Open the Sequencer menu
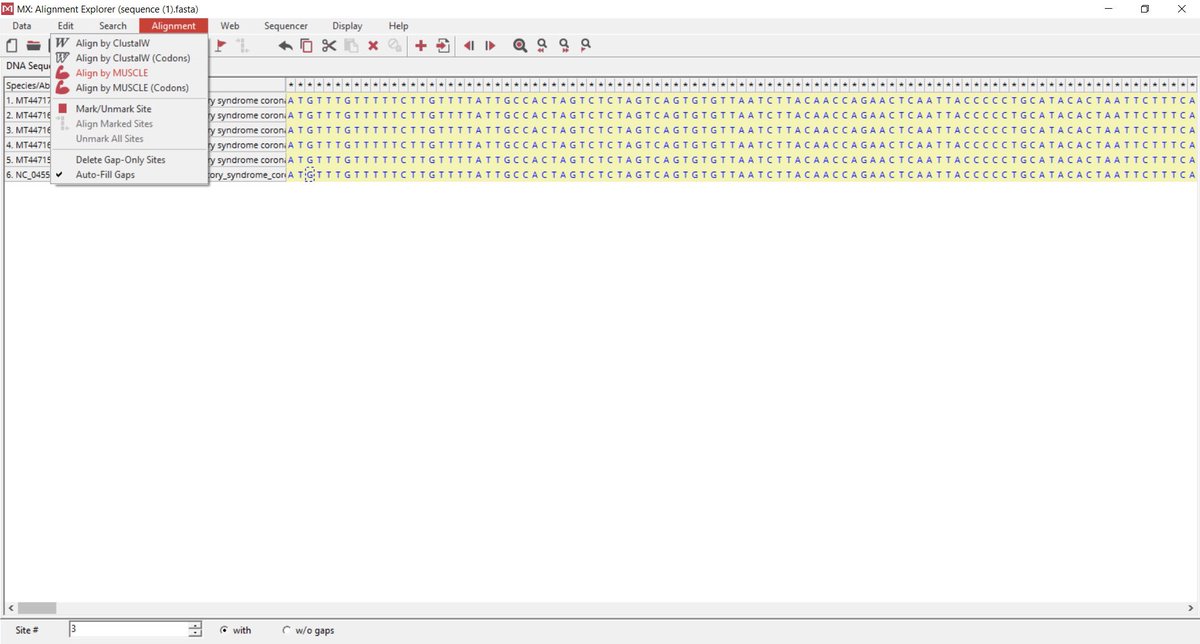This screenshot has height=644, width=1200. click(x=286, y=26)
